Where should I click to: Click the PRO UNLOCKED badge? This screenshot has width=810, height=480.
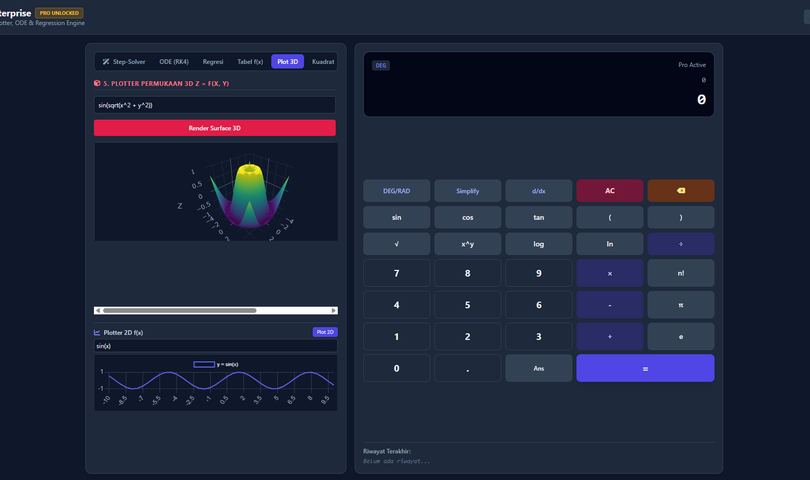(x=59, y=13)
